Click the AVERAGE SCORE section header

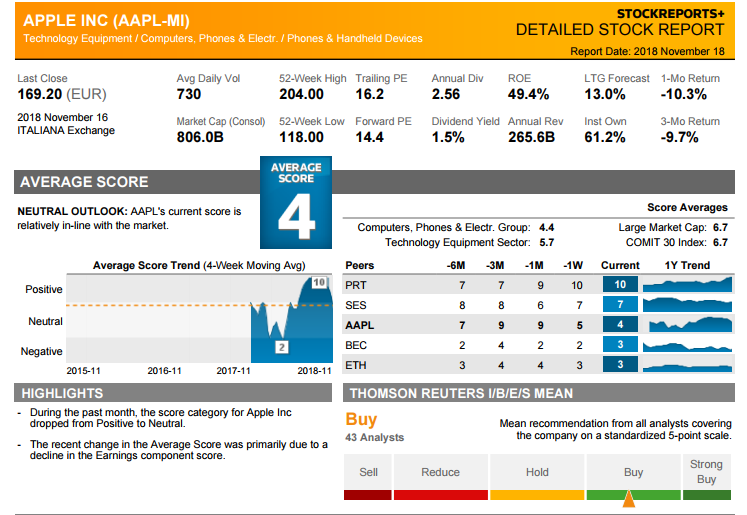[x=84, y=182]
